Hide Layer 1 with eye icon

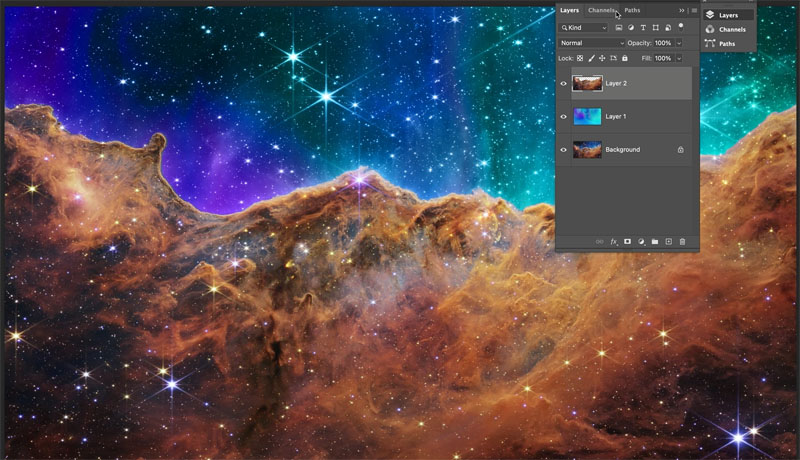[563, 117]
